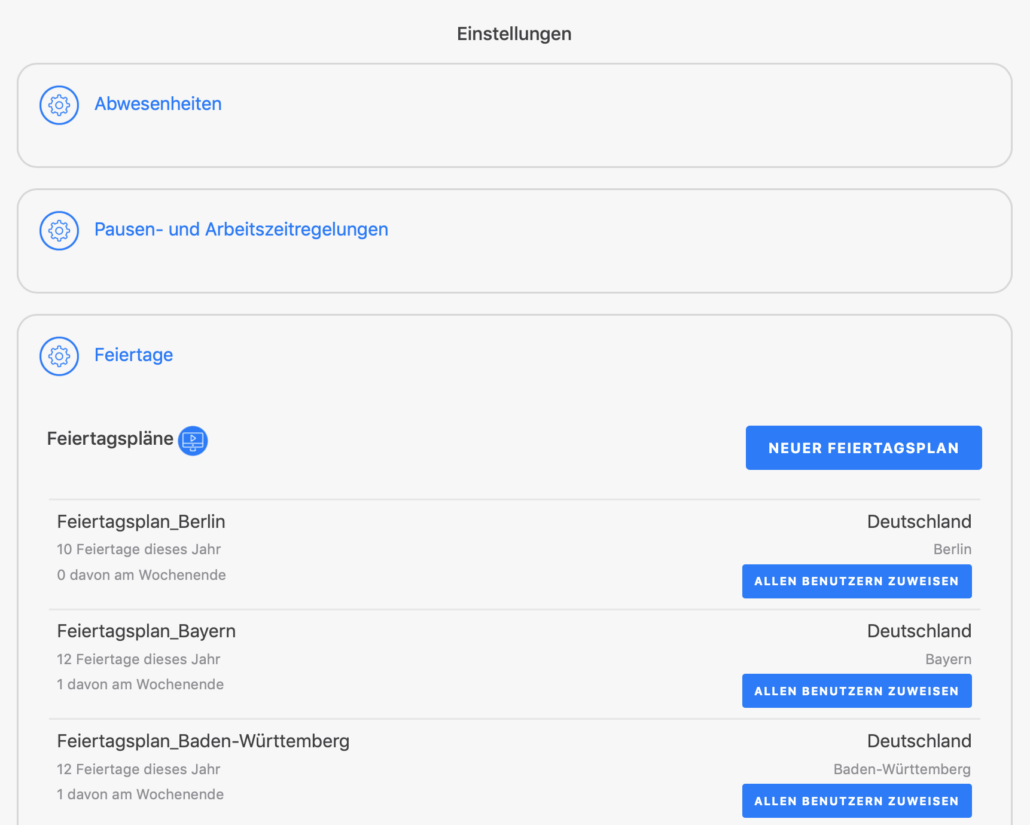1030x825 pixels.
Task: Click 'Deutschland' in the Bayern plan row
Action: coord(919,631)
